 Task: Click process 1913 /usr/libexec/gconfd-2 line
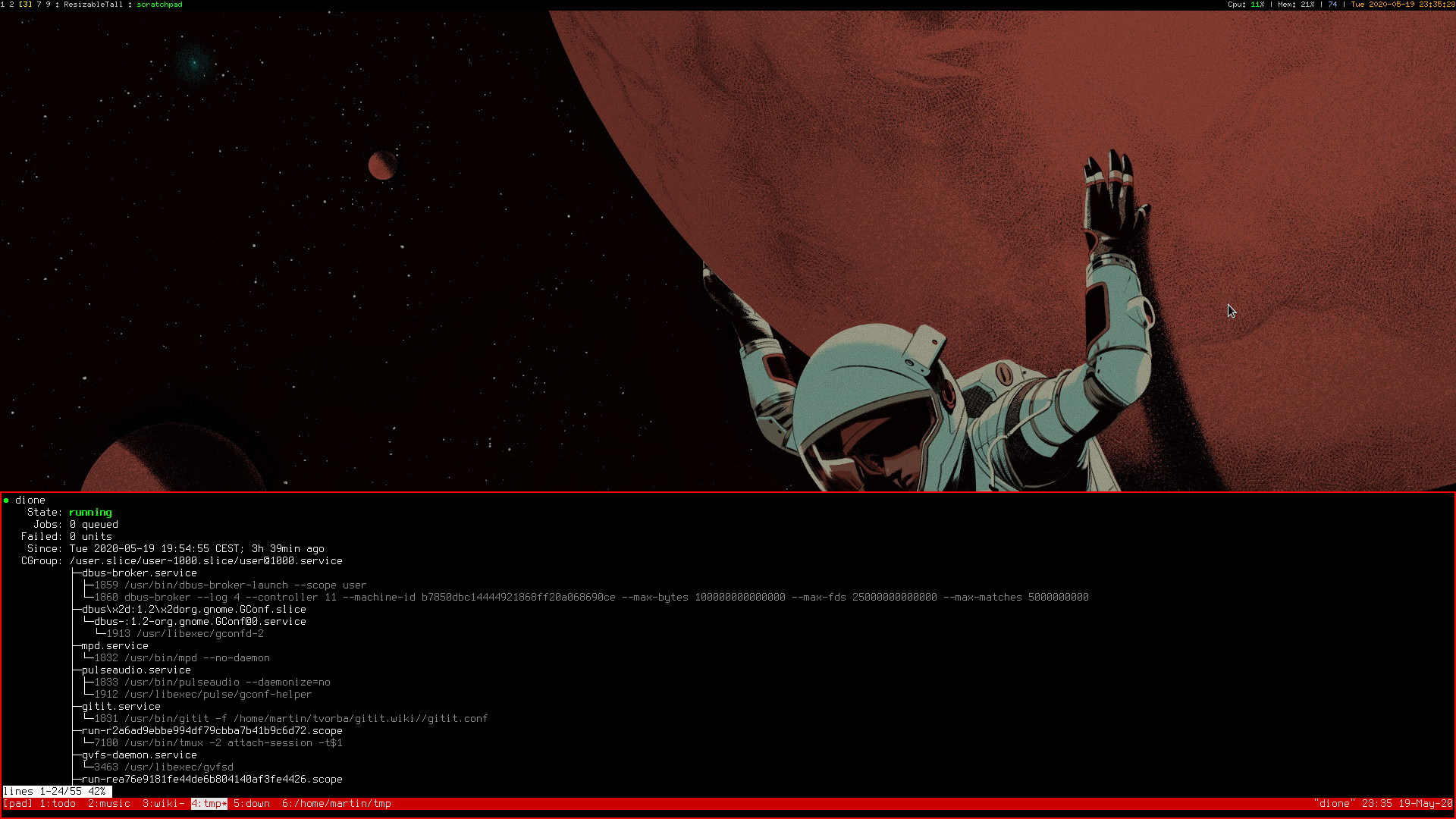tap(185, 634)
